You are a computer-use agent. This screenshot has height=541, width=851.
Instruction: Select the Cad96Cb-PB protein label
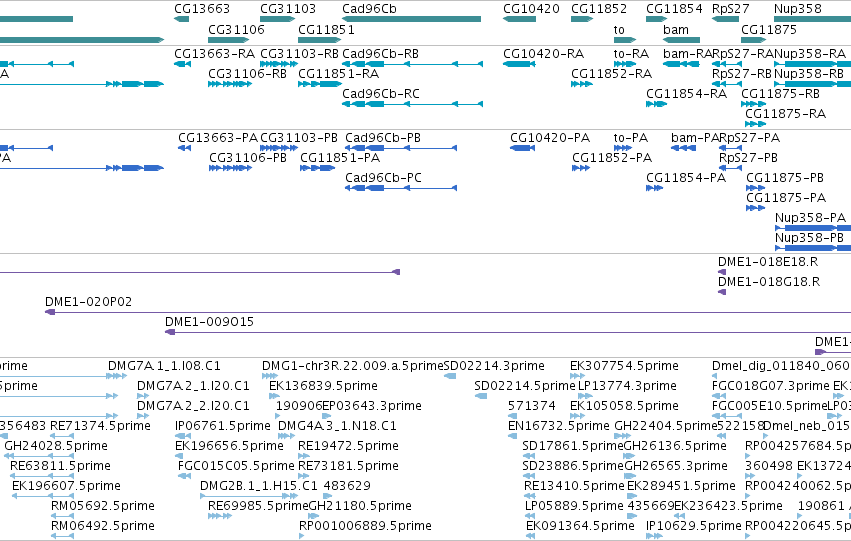pyautogui.click(x=383, y=138)
